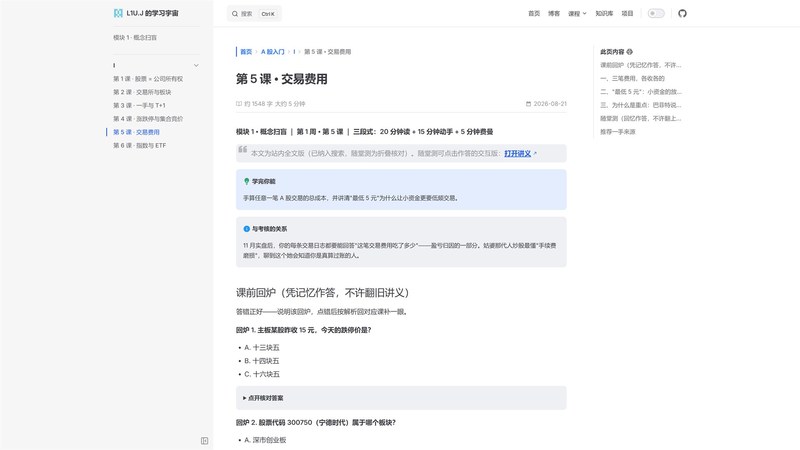Click the 搜索 search input box
Image resolution: width=800 pixels, height=450 pixels.
[x=254, y=14]
